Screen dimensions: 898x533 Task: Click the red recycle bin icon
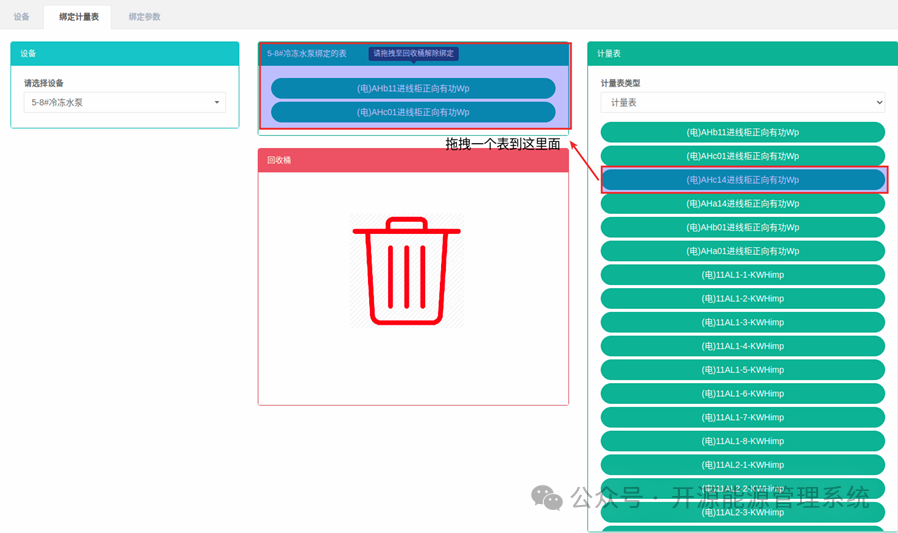click(407, 271)
